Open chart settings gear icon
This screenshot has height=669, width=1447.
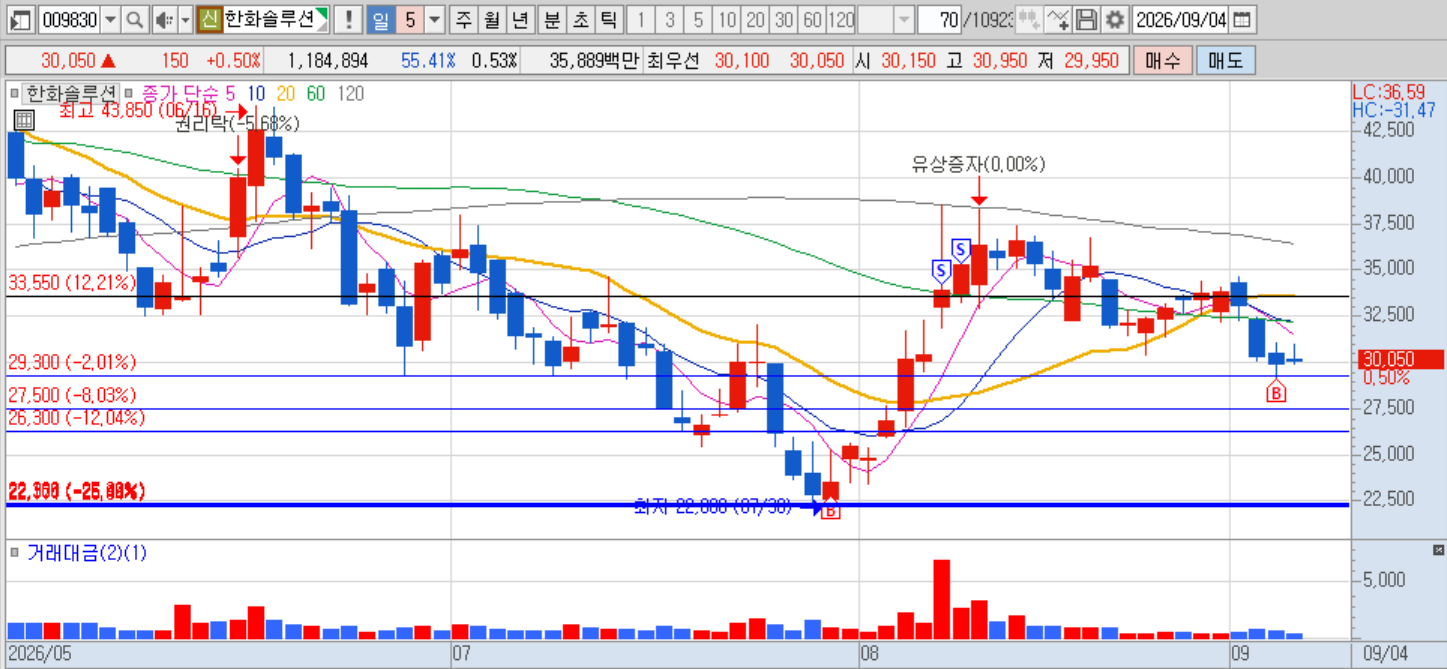click(x=1115, y=19)
